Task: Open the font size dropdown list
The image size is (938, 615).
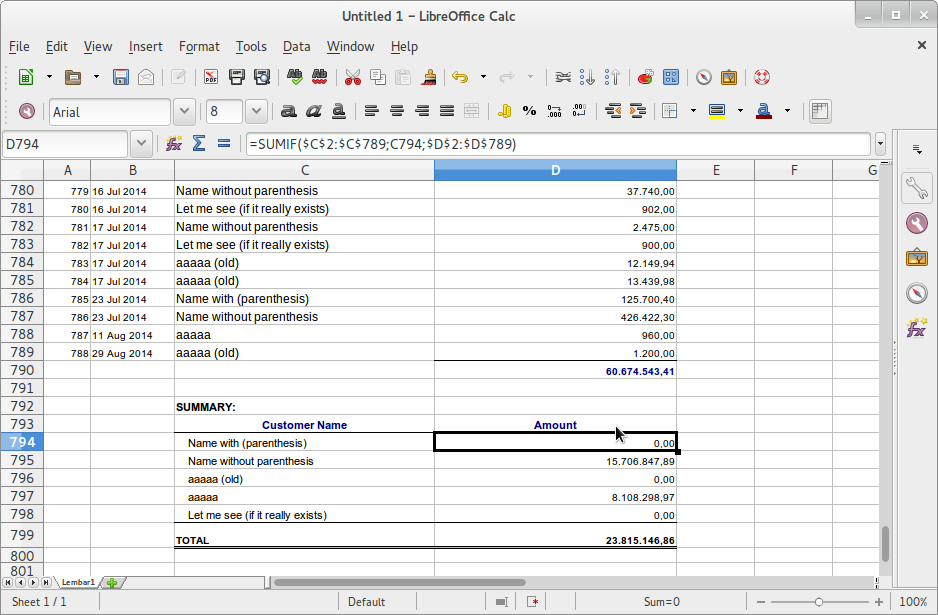Action: 256,111
